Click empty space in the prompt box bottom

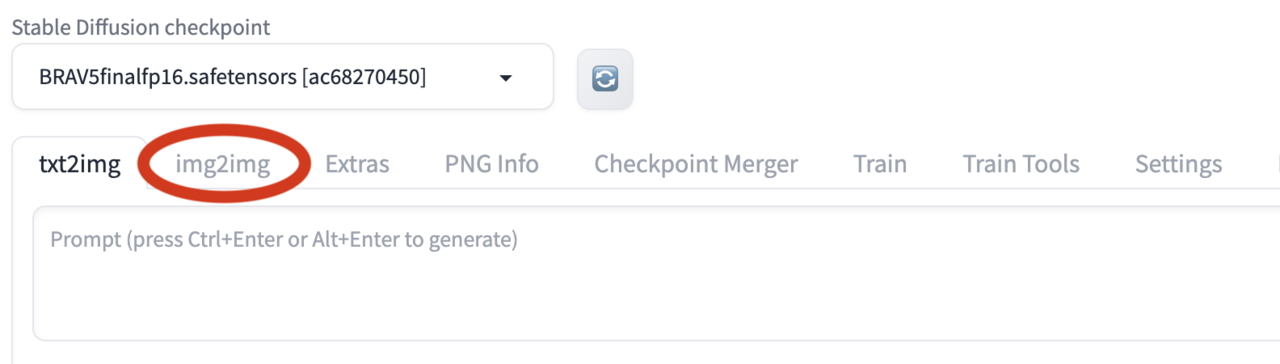pos(656,310)
